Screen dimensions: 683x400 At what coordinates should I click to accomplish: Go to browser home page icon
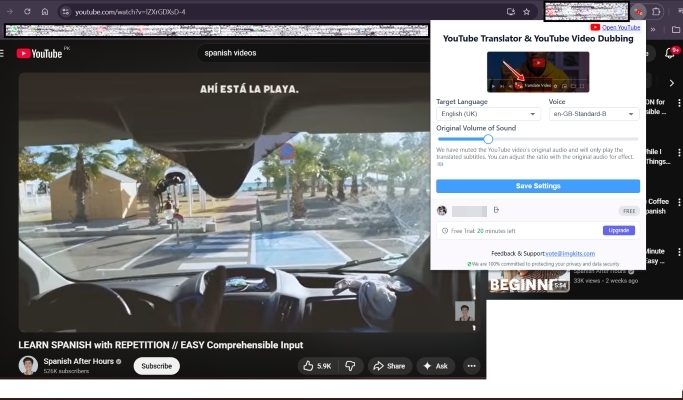(x=45, y=12)
